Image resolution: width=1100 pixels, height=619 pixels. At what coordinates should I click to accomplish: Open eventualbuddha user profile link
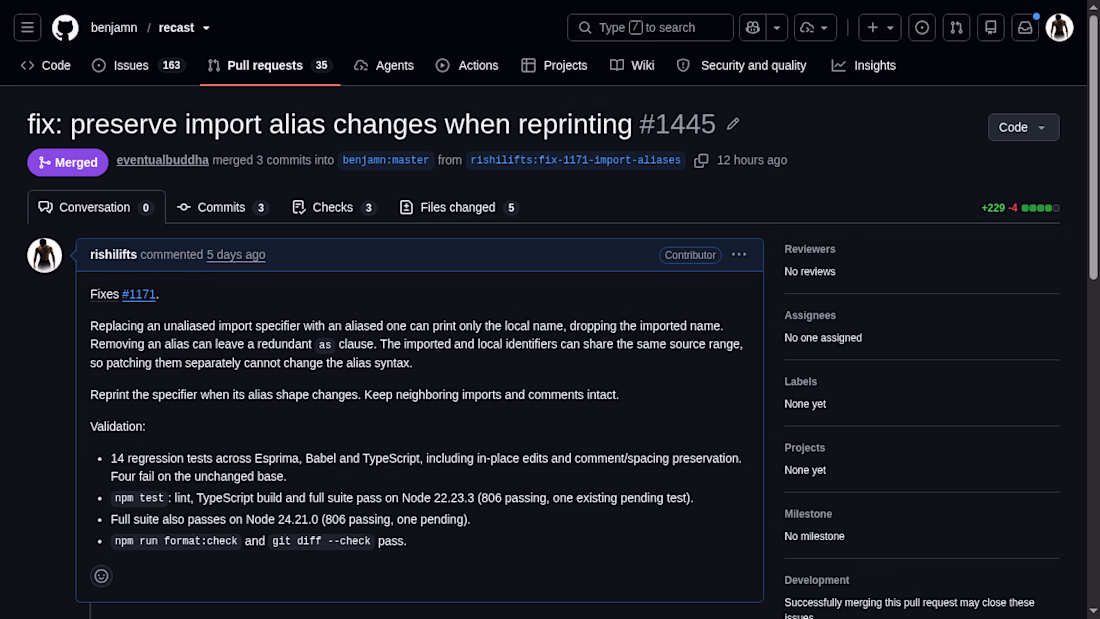click(163, 161)
